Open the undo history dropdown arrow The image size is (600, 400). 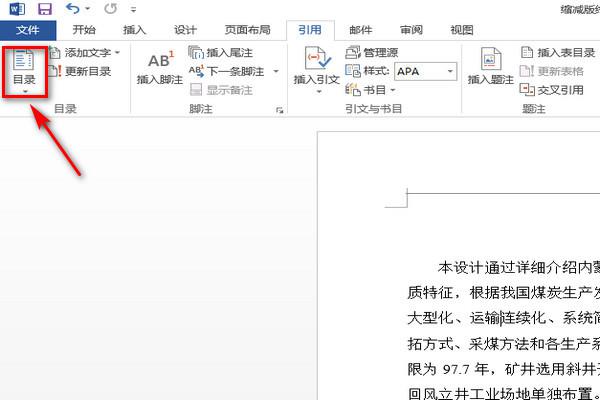point(88,9)
